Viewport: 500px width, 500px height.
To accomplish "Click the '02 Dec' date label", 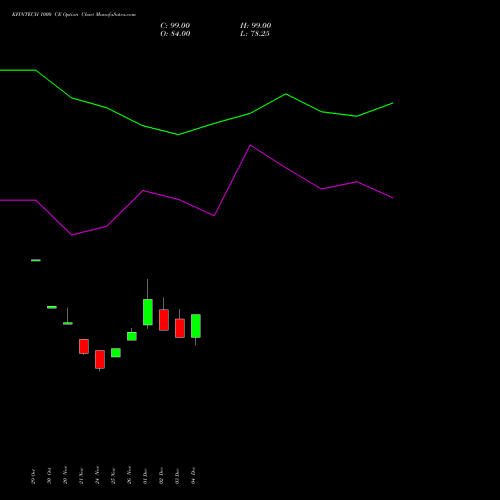I will pos(161,476).
